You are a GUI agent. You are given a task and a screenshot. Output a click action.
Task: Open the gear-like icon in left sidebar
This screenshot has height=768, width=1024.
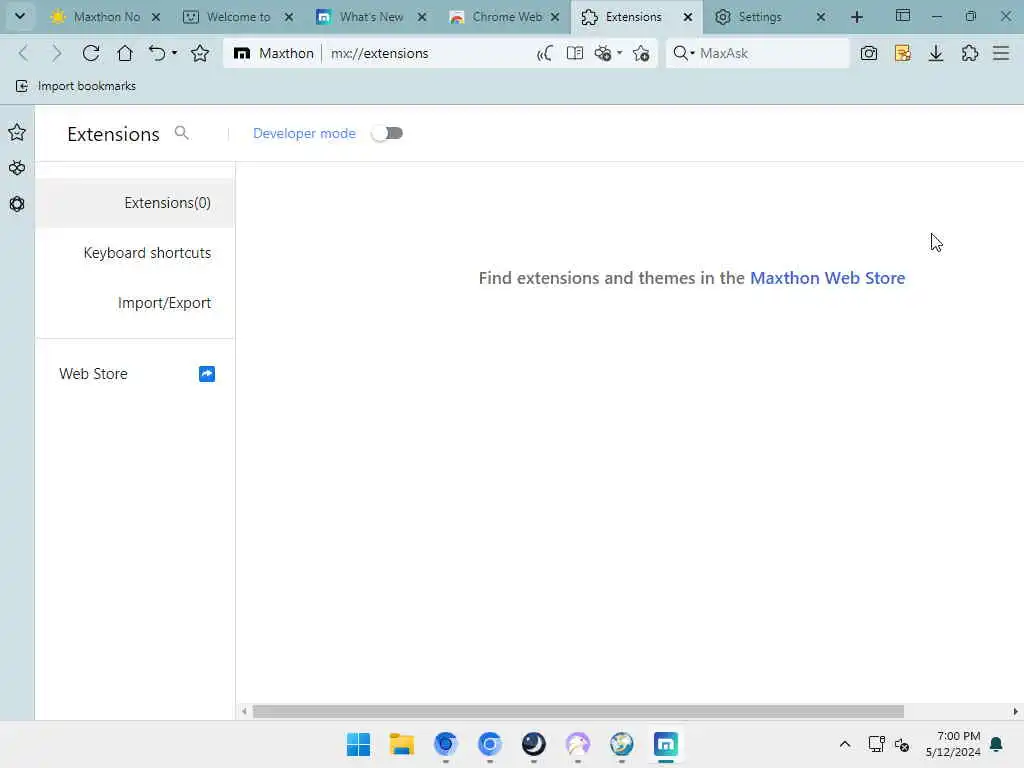[17, 204]
